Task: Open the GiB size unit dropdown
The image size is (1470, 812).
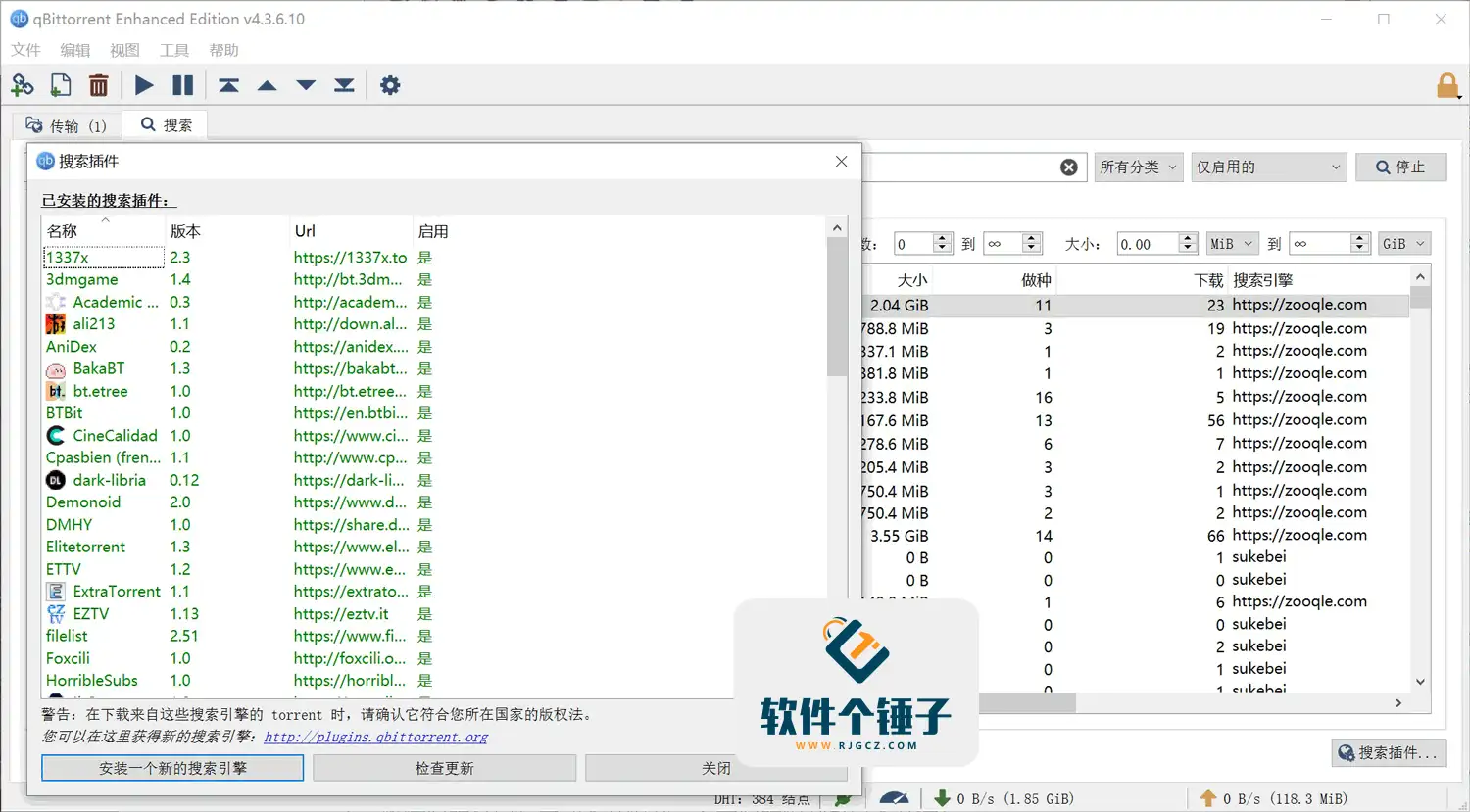Action: (x=1404, y=244)
